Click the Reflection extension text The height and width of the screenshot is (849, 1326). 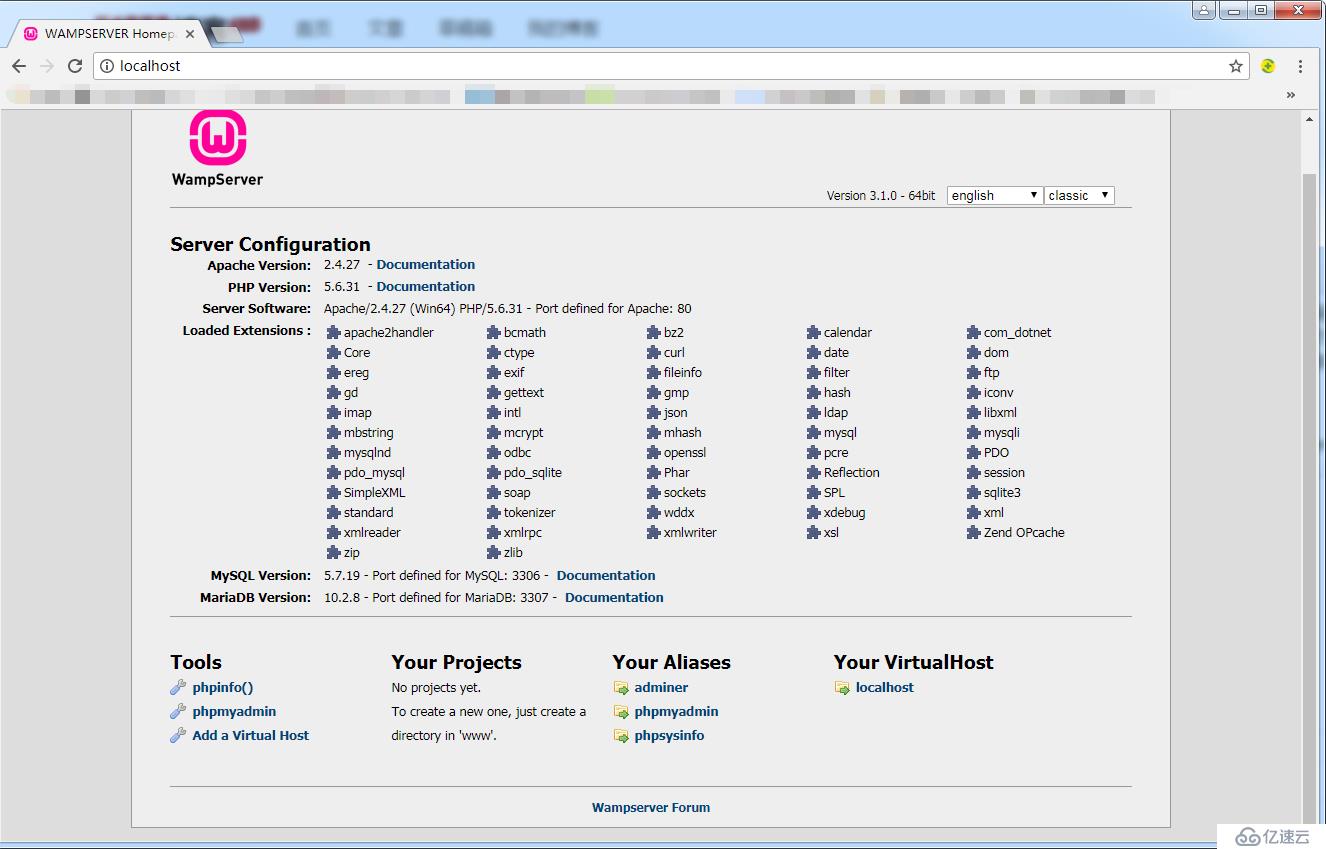tap(852, 473)
